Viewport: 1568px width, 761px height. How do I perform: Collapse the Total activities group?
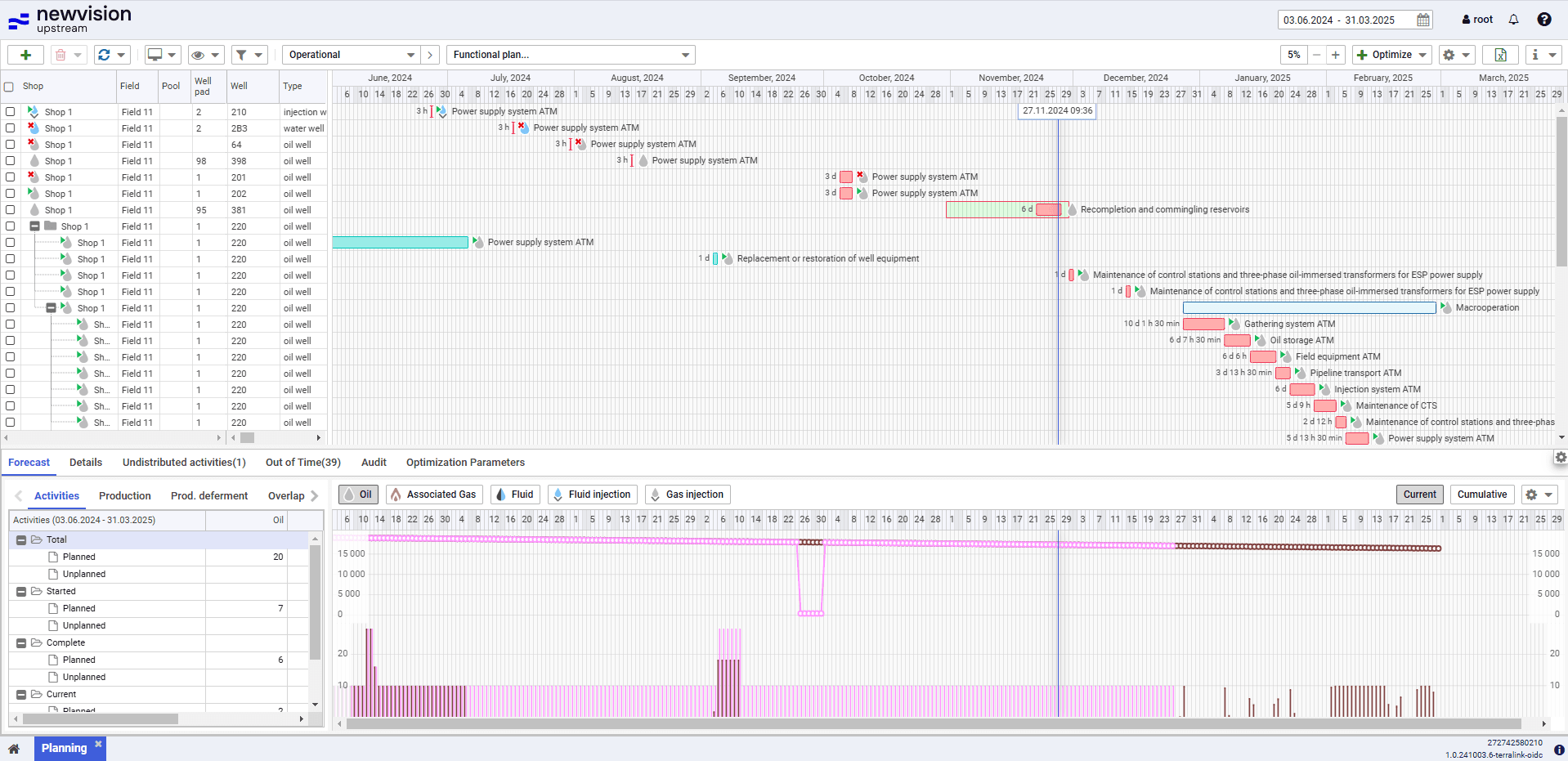[x=21, y=540]
